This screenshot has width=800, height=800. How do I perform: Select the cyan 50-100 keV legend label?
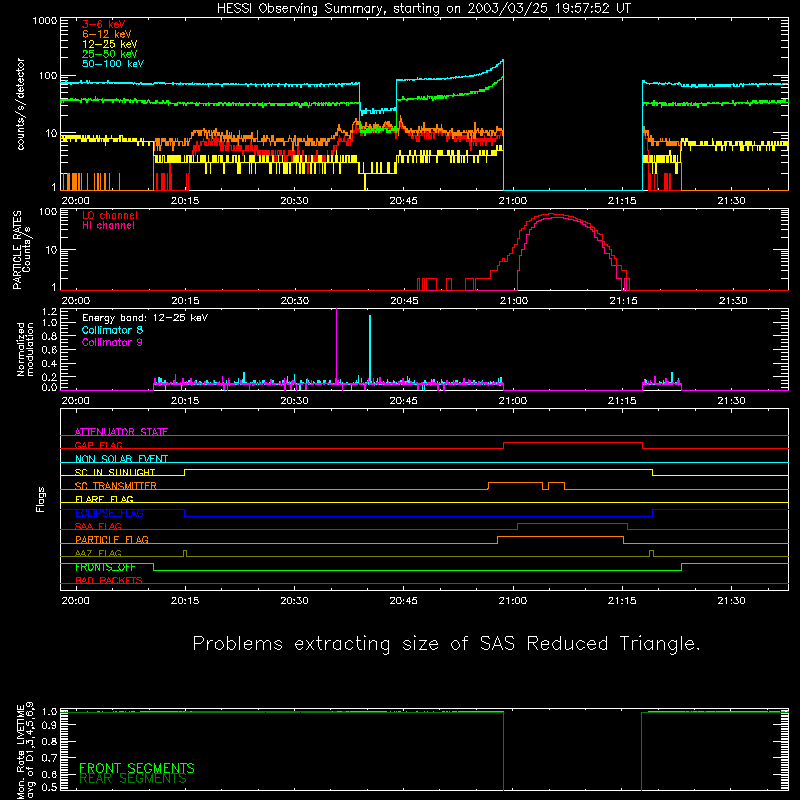113,64
